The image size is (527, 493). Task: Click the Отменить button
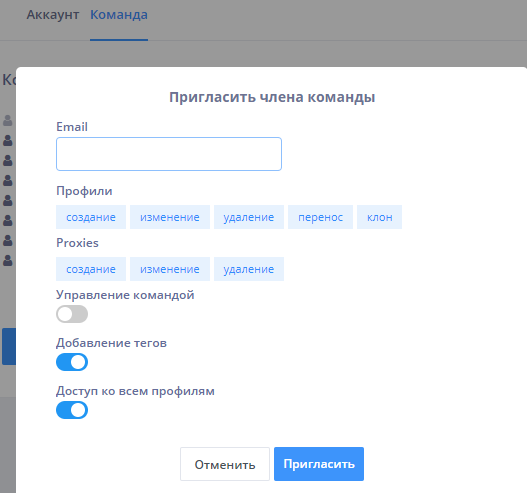pos(225,464)
